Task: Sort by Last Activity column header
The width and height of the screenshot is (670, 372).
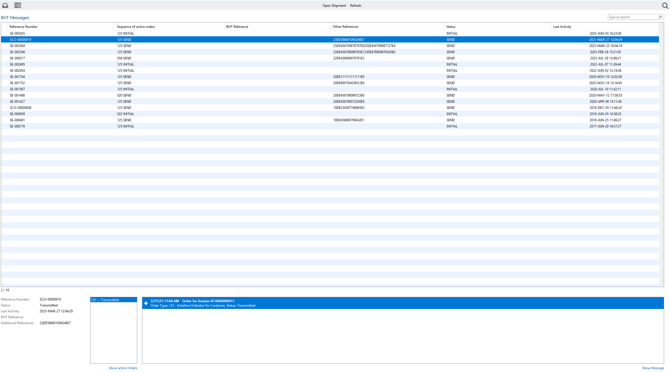Action: tap(562, 26)
